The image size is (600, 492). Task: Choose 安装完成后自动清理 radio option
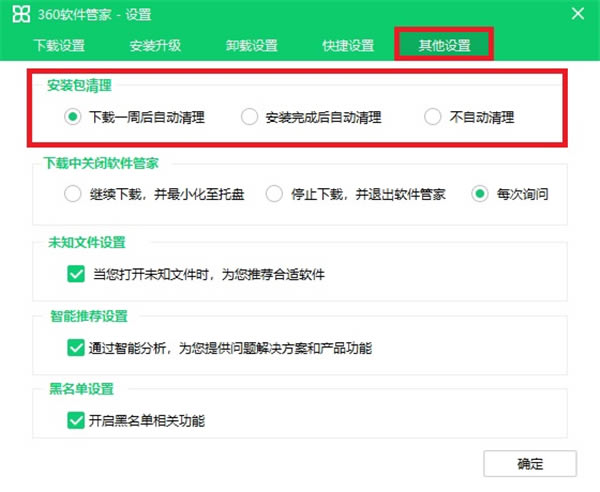click(x=250, y=117)
